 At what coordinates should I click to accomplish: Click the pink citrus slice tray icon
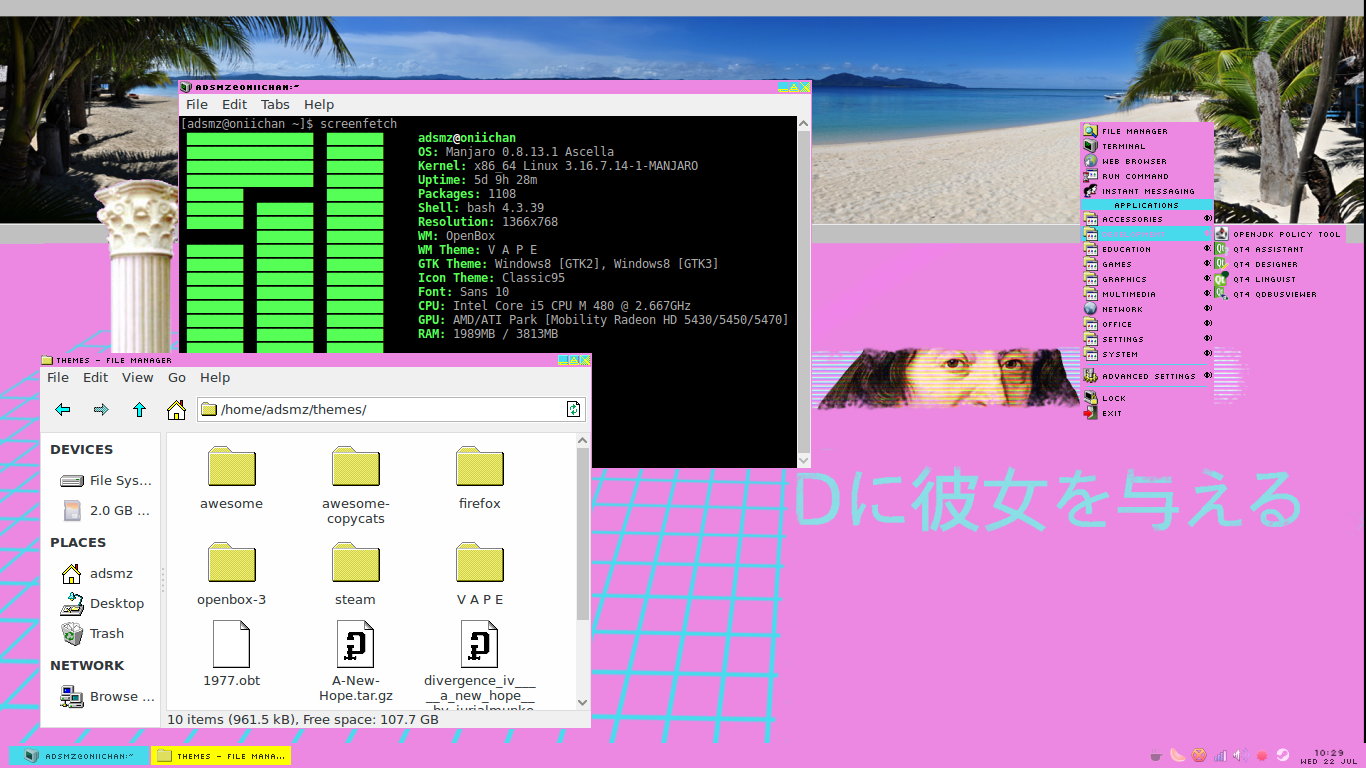[x=1177, y=755]
